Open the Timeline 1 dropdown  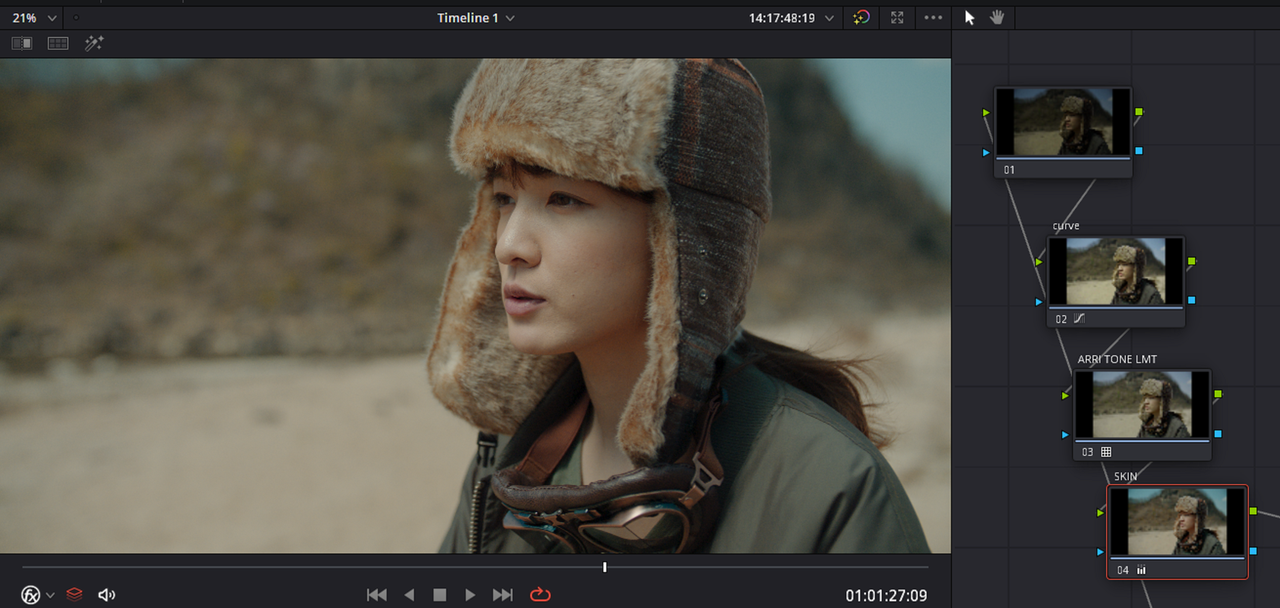476,18
